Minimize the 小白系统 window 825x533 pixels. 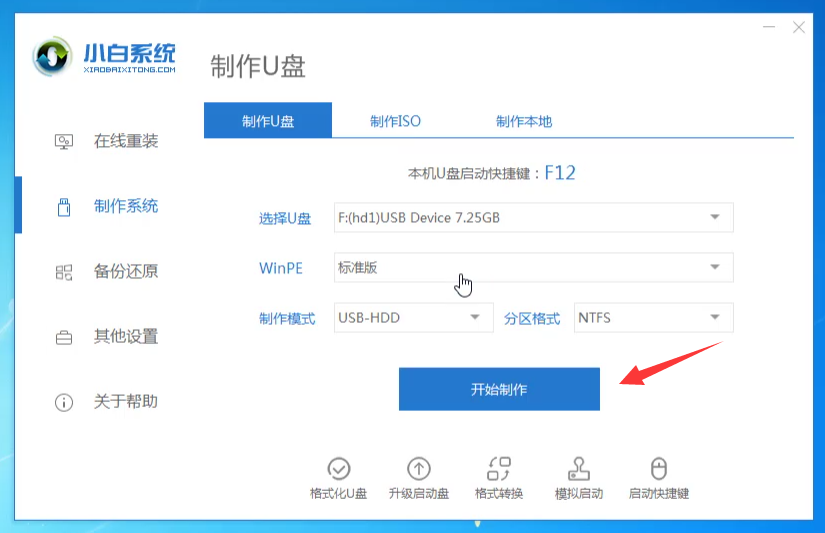click(769, 27)
